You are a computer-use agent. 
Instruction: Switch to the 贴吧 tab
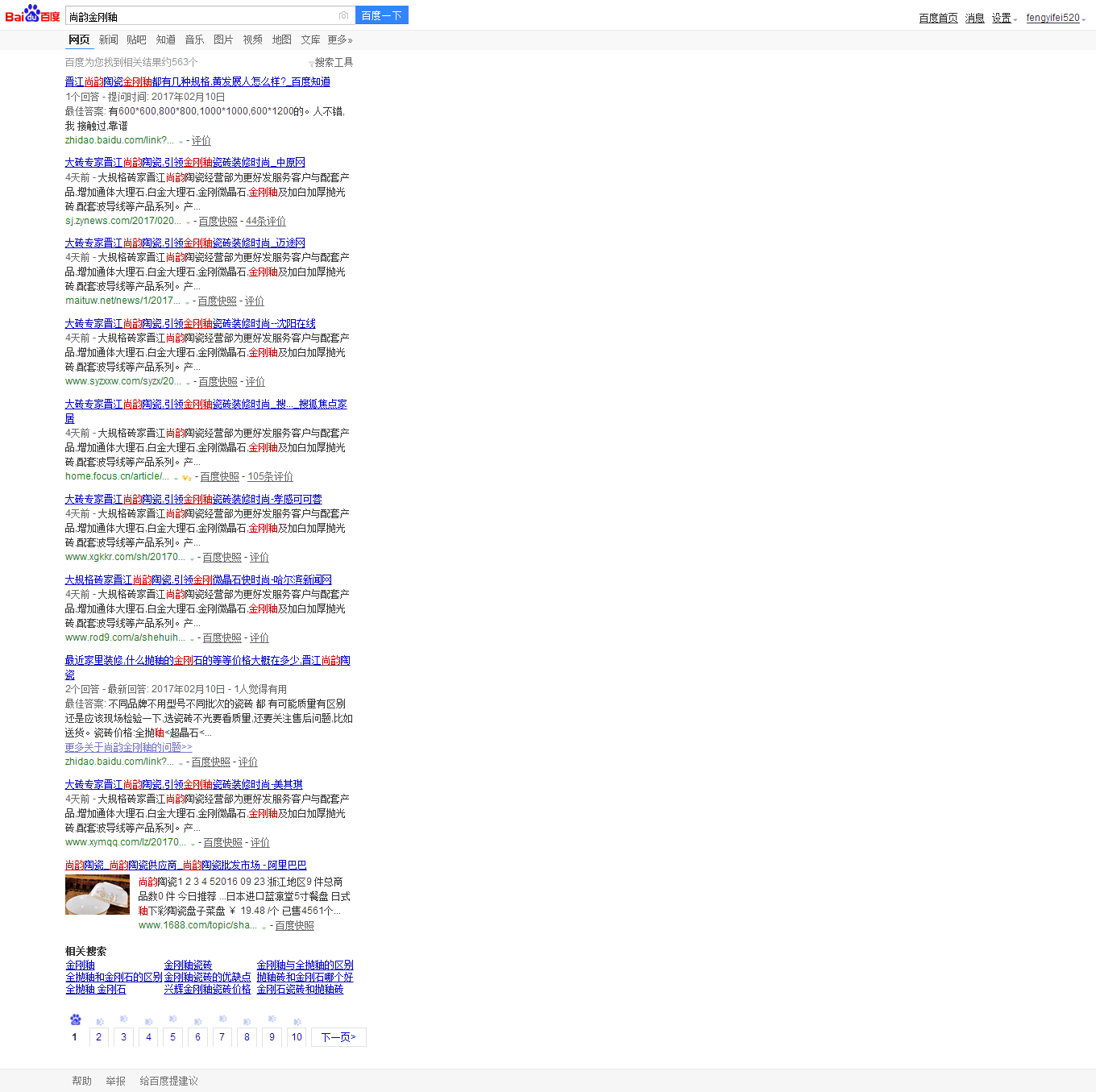(x=137, y=39)
